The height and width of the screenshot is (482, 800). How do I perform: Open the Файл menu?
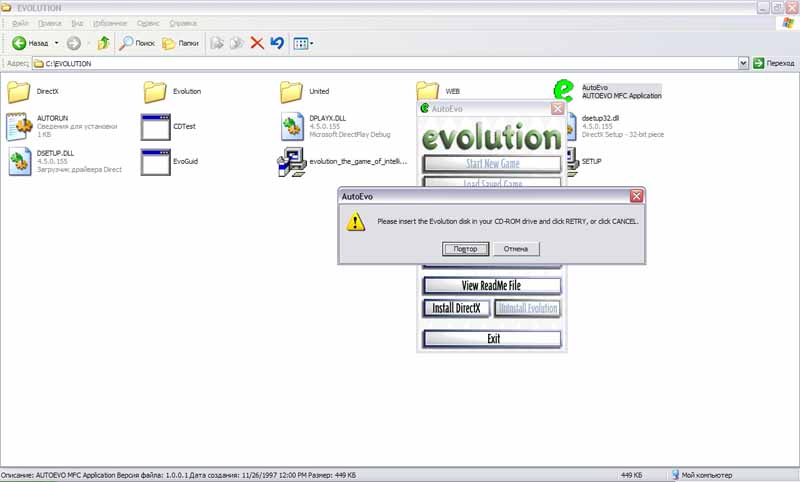point(20,23)
